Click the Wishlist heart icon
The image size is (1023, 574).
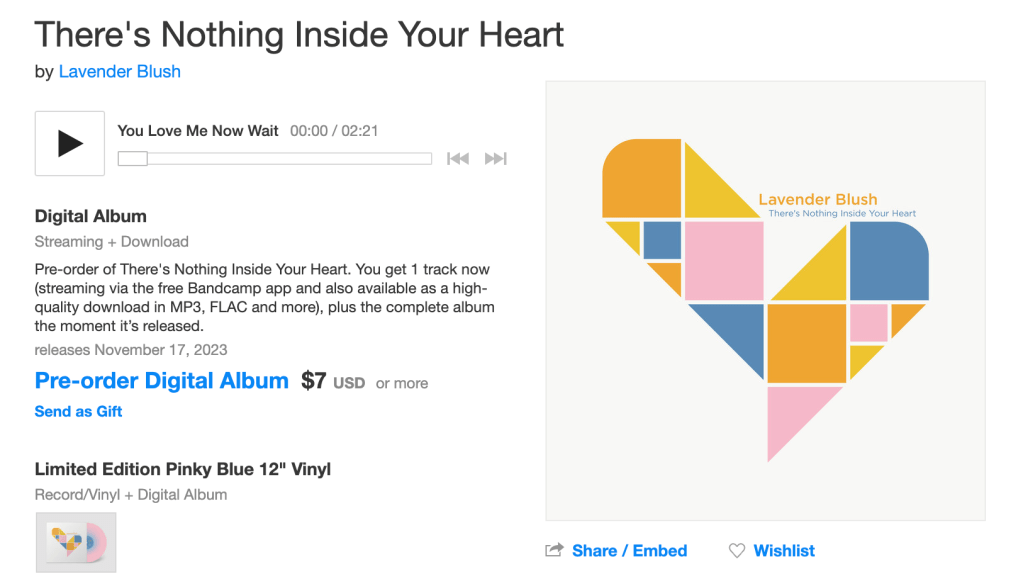click(x=737, y=550)
